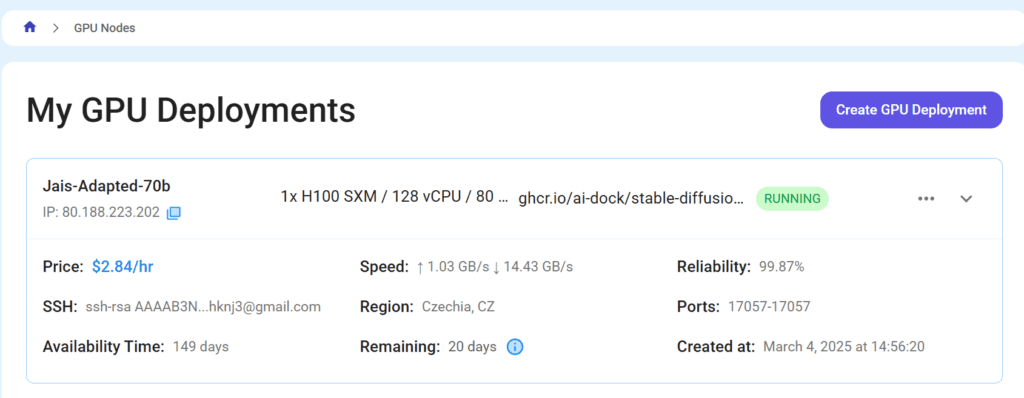This screenshot has width=1024, height=398.
Task: Go to the home page via house icon
Action: [x=29, y=27]
